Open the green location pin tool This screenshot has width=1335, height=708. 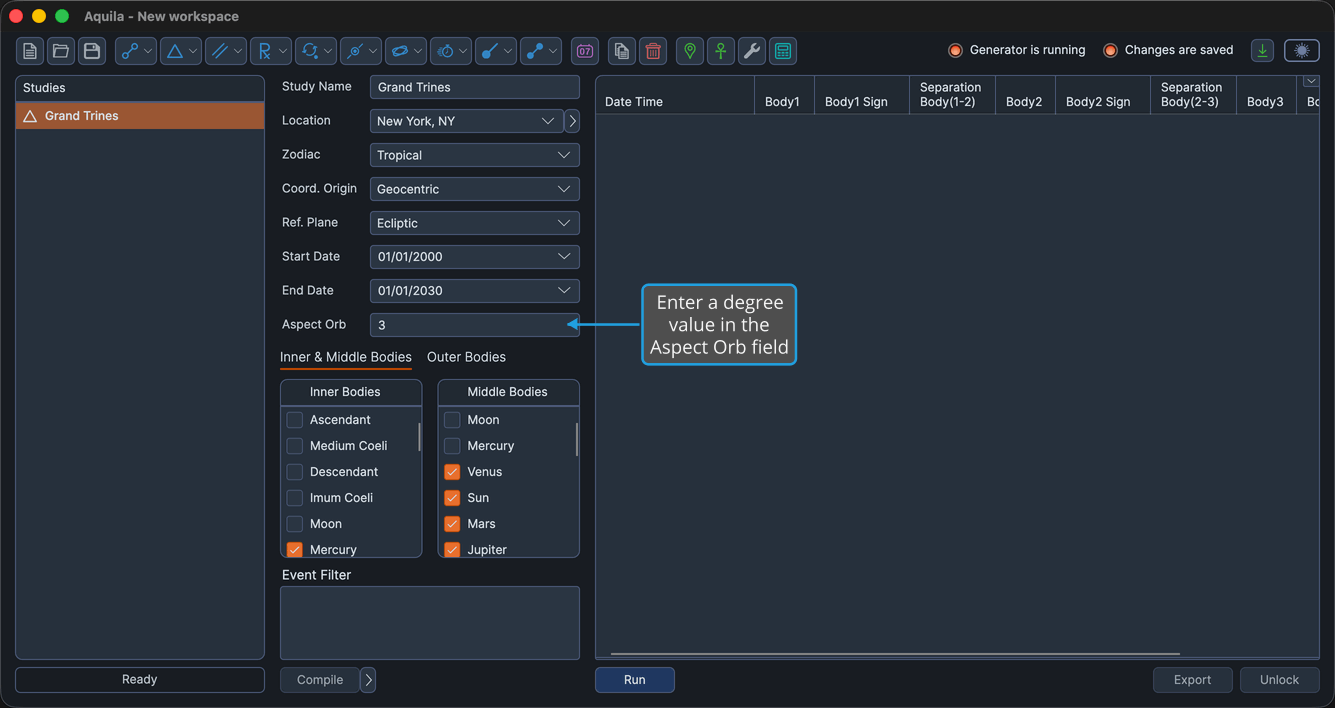[690, 51]
